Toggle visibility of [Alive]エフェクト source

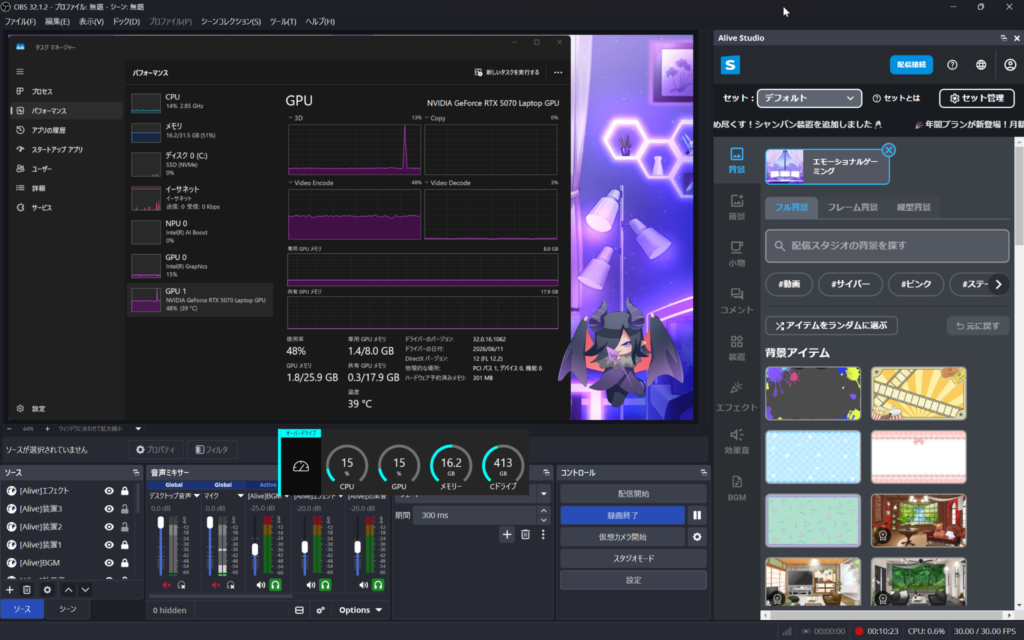tap(109, 490)
